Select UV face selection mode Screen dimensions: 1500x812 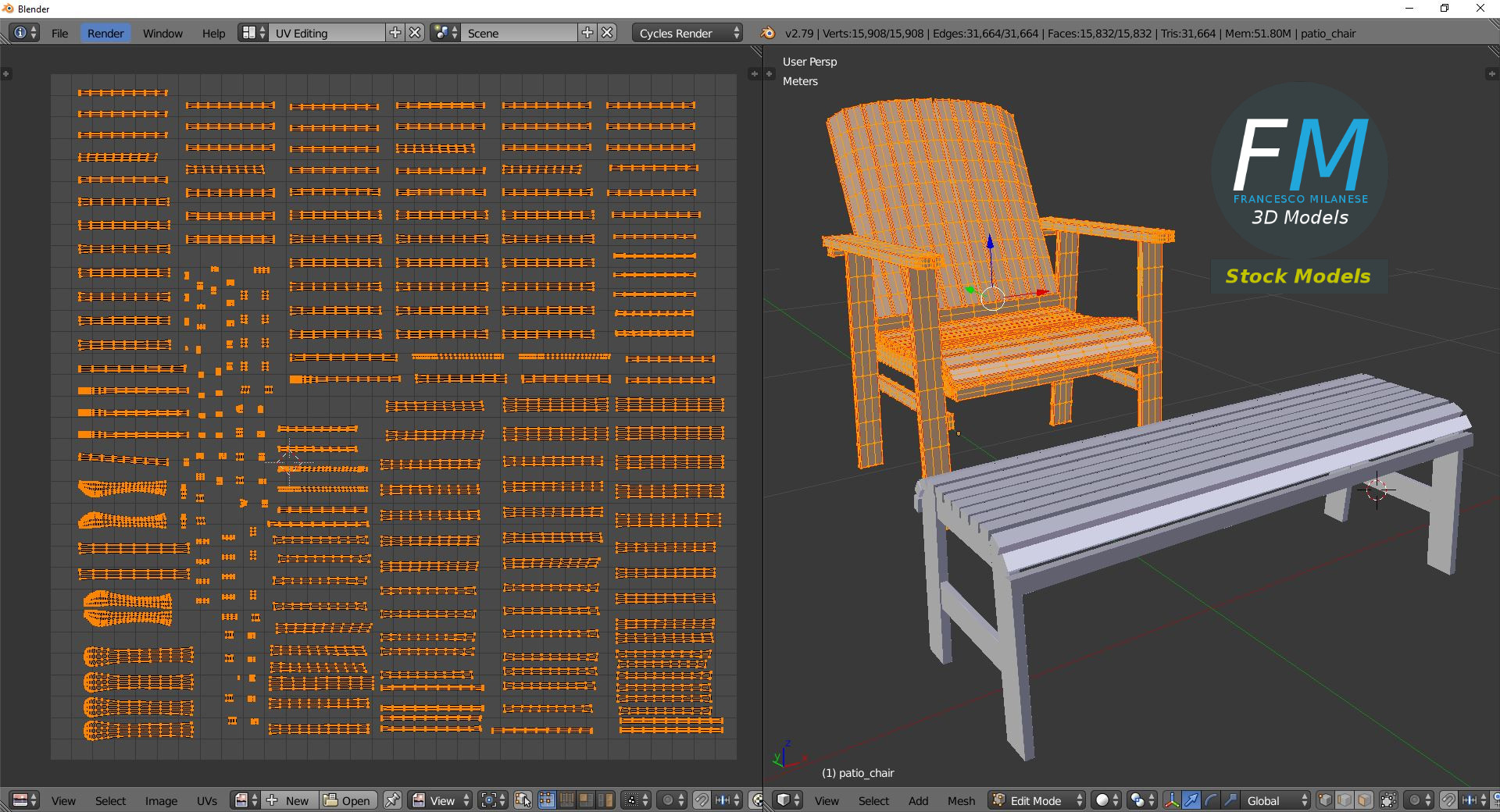(x=586, y=800)
